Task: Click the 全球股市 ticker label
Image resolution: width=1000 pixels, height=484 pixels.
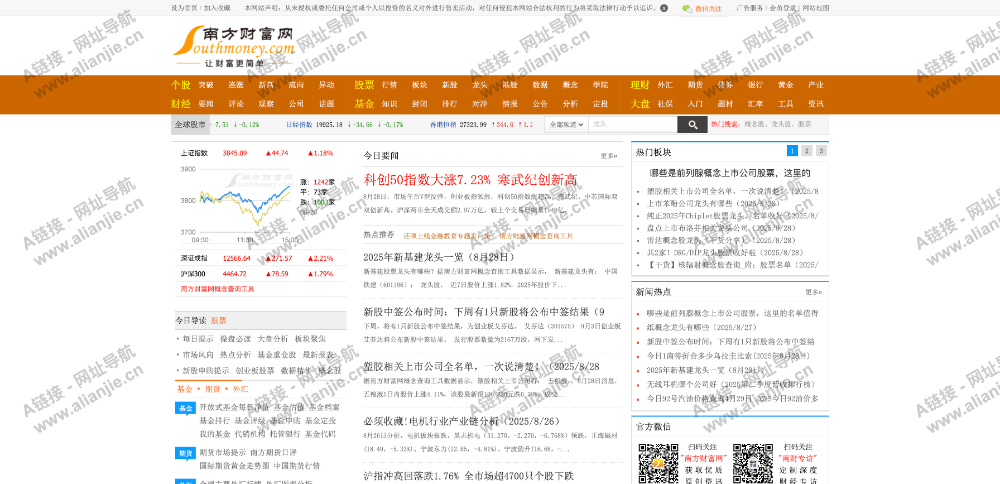Action: click(190, 125)
